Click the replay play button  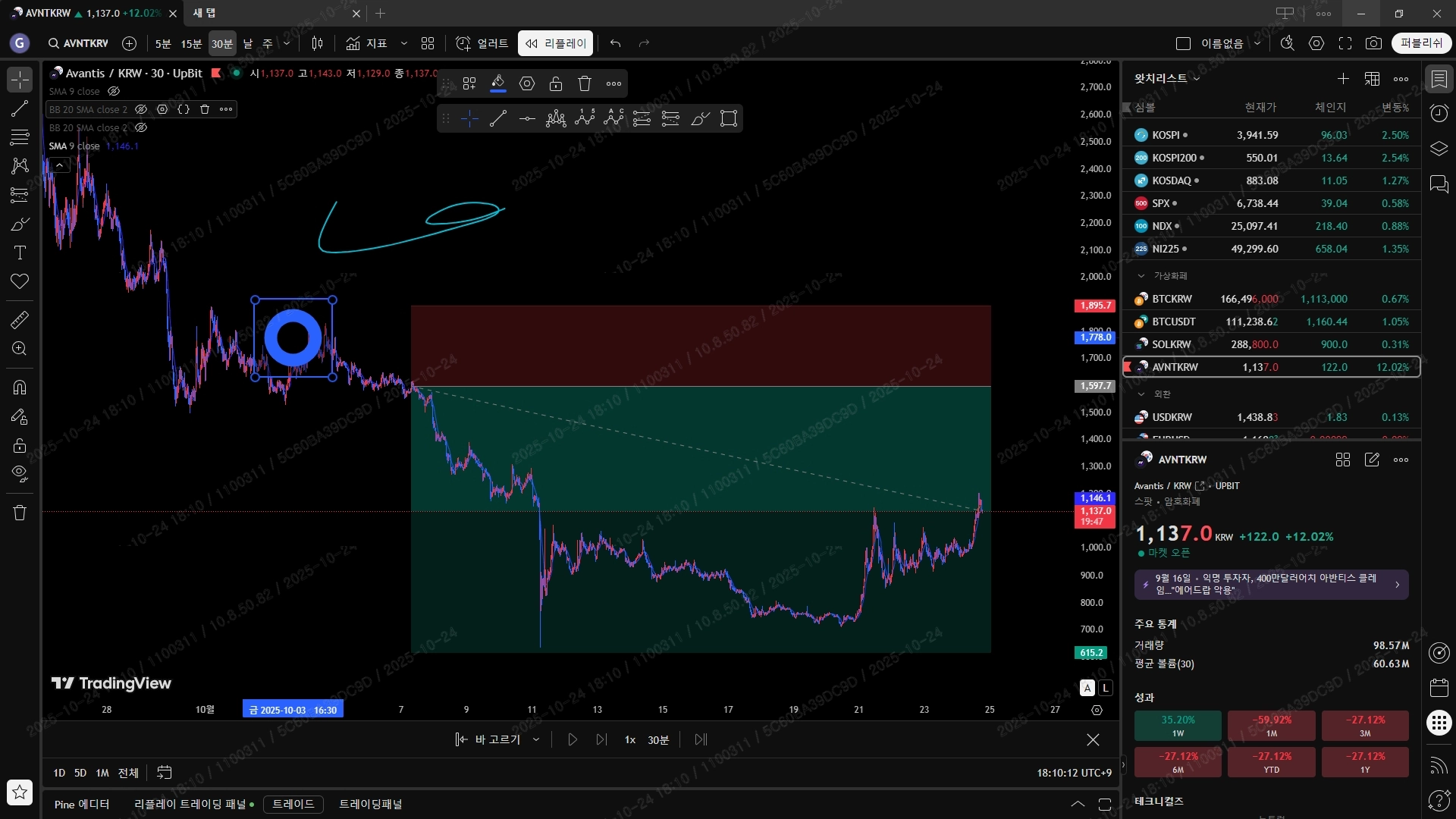(x=573, y=739)
